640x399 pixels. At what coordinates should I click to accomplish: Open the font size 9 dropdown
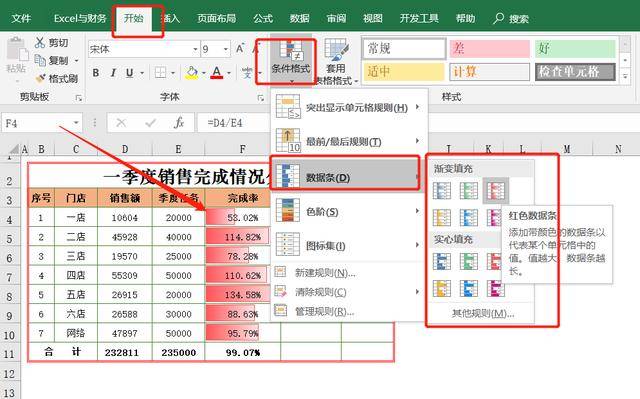pyautogui.click(x=226, y=49)
